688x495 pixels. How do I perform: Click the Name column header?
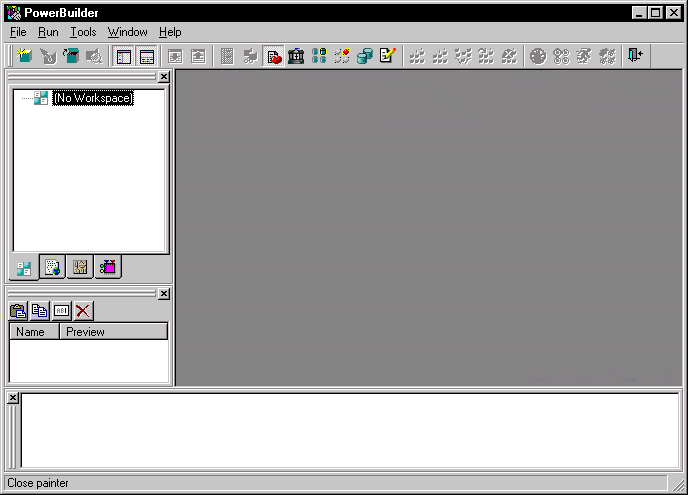pos(35,332)
